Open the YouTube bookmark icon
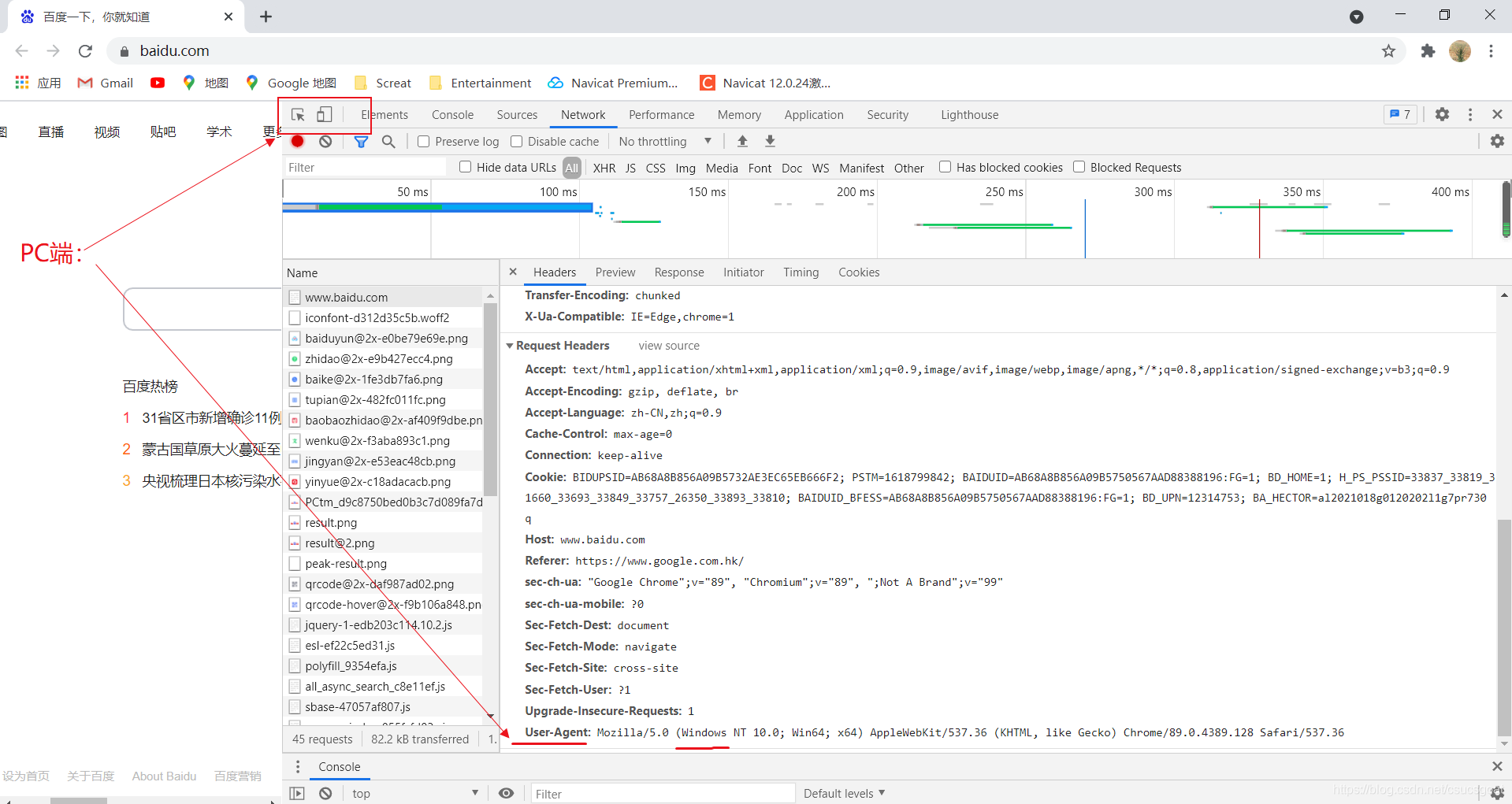1512x804 pixels. 158,83
